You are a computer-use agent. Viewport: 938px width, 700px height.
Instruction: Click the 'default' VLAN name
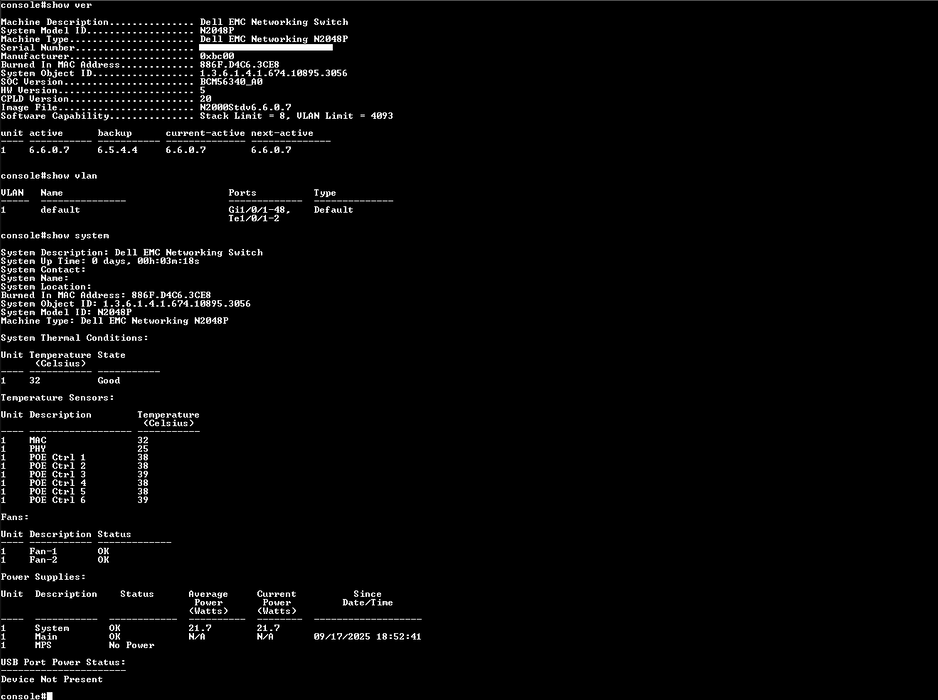(60, 210)
